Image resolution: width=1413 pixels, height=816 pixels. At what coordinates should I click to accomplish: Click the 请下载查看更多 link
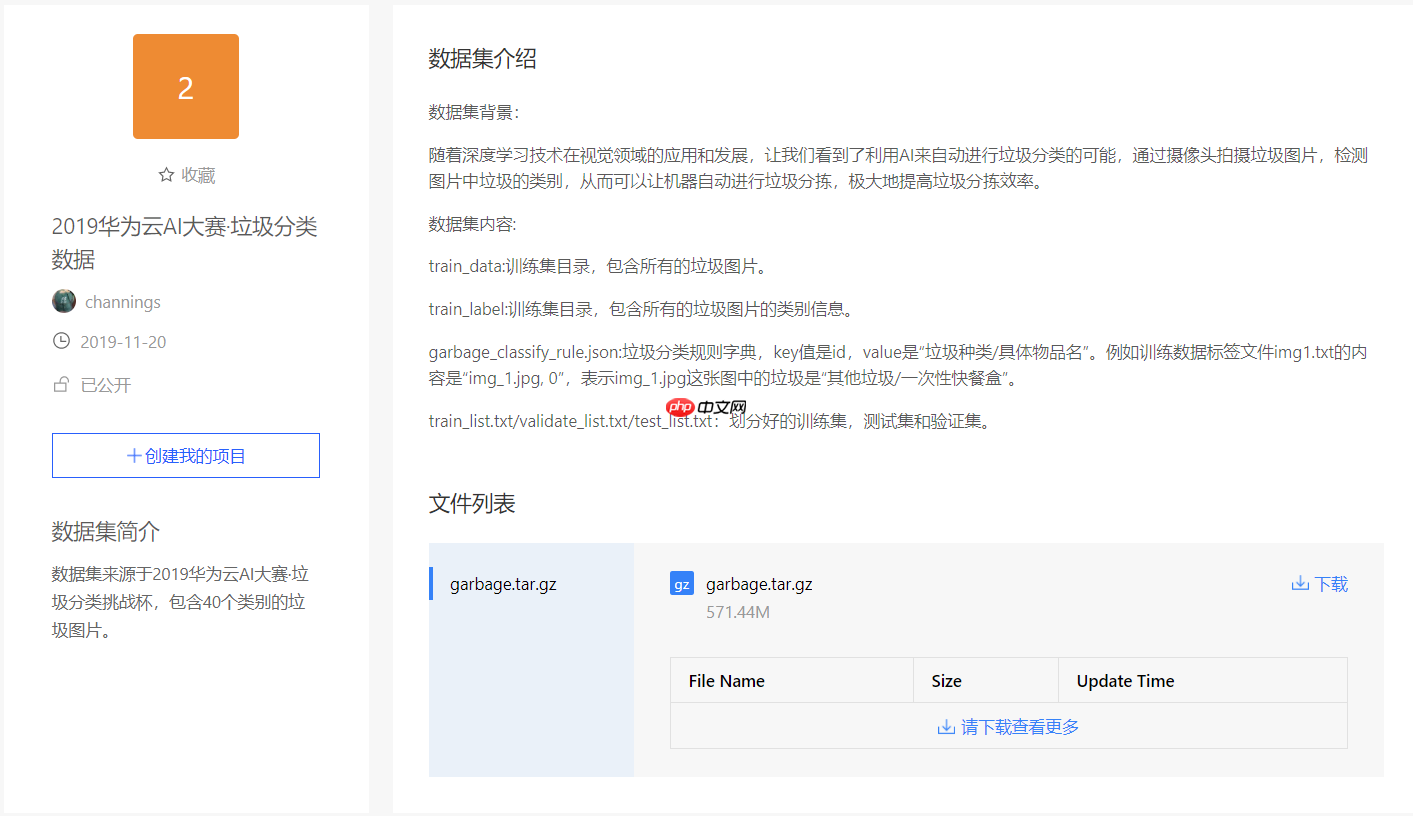[1020, 727]
